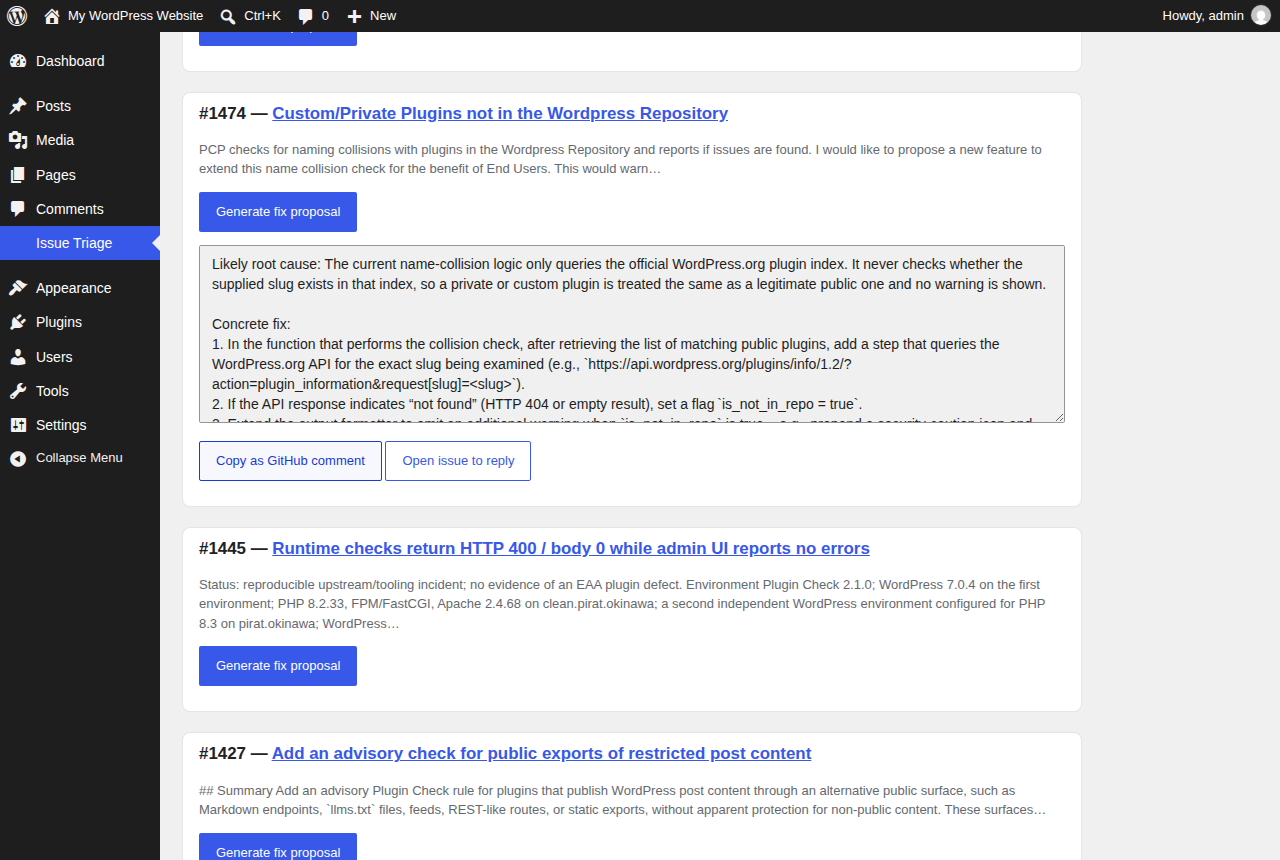
Task: Click the Posts pin icon
Action: [18, 106]
